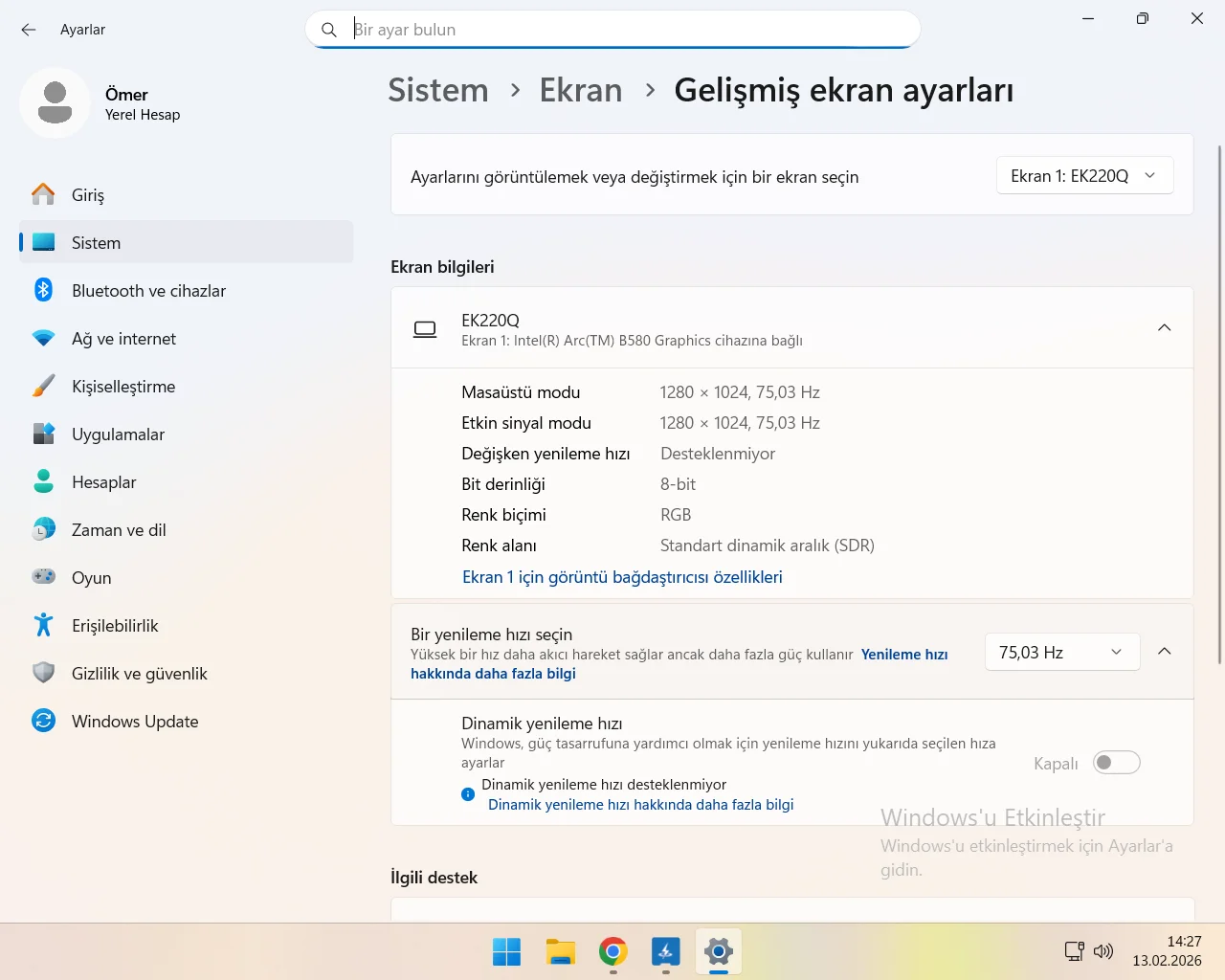Screen dimensions: 1225x980
Task: Open Kişiselleştirme settings
Action: click(187, 386)
